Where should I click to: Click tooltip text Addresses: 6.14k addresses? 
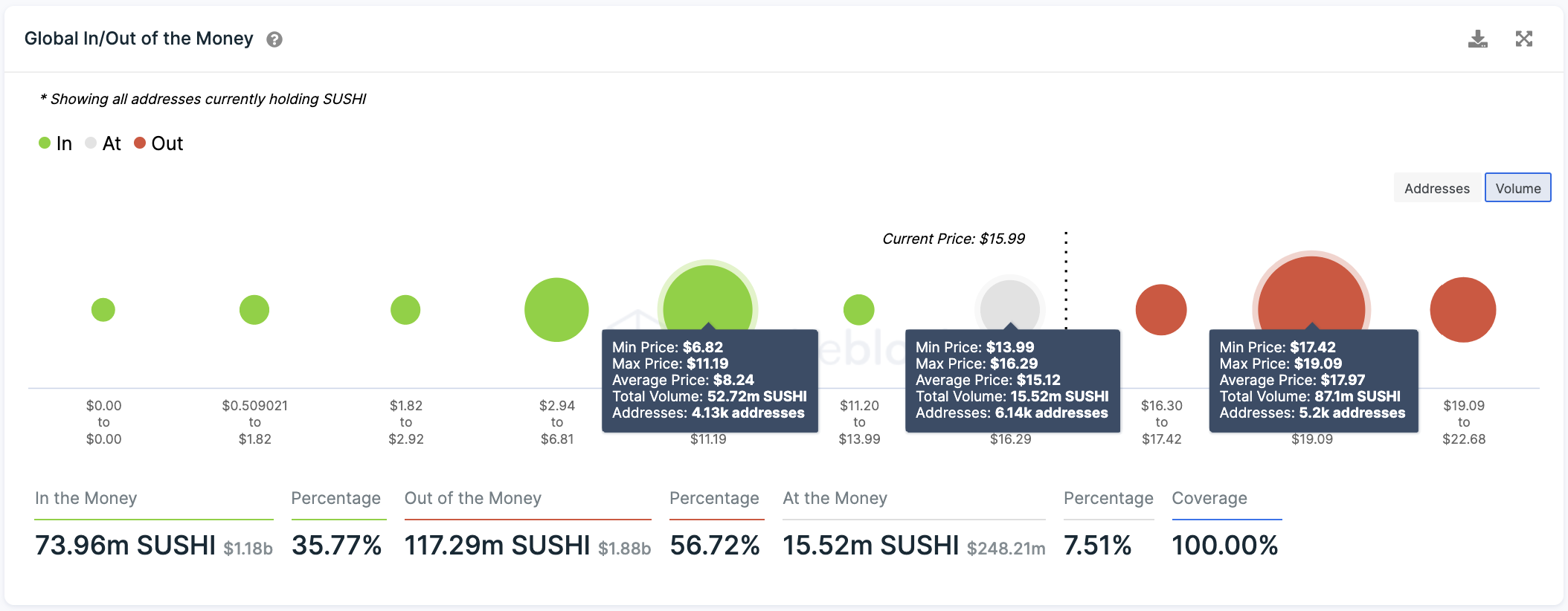[x=1012, y=413]
